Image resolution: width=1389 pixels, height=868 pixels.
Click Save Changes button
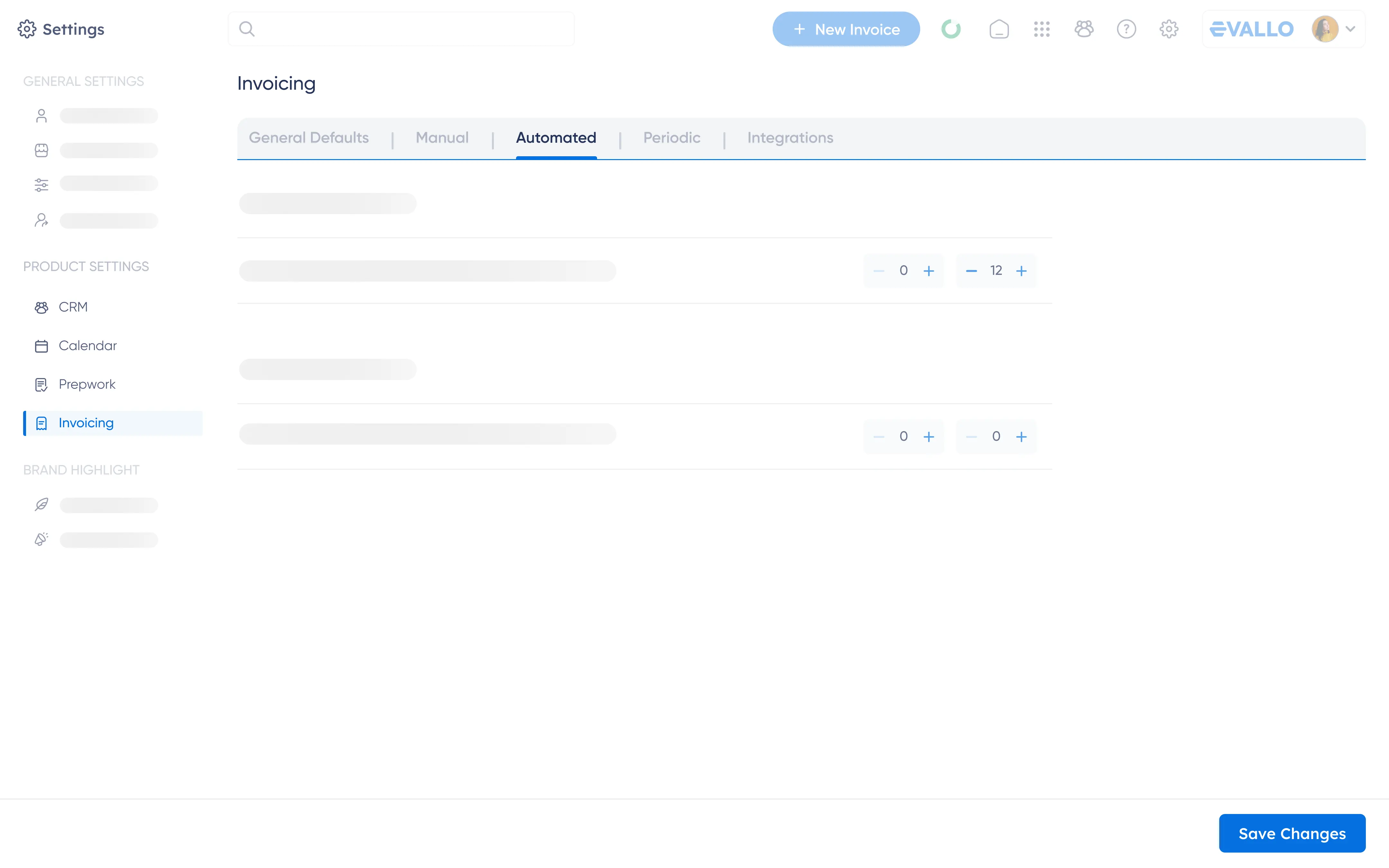coord(1292,833)
